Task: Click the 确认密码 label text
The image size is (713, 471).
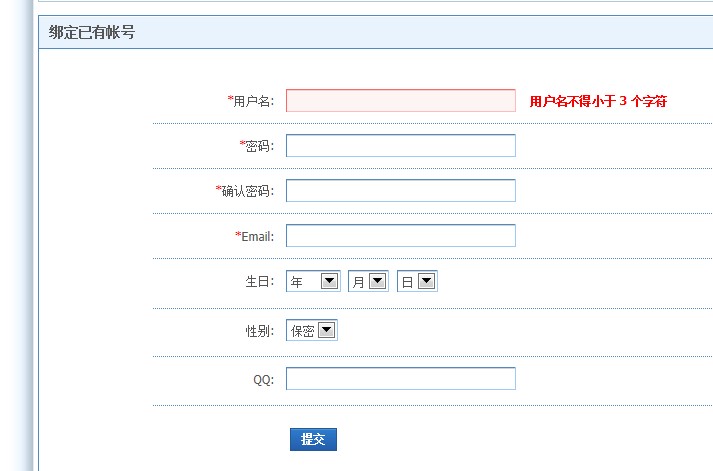Action: [x=248, y=191]
